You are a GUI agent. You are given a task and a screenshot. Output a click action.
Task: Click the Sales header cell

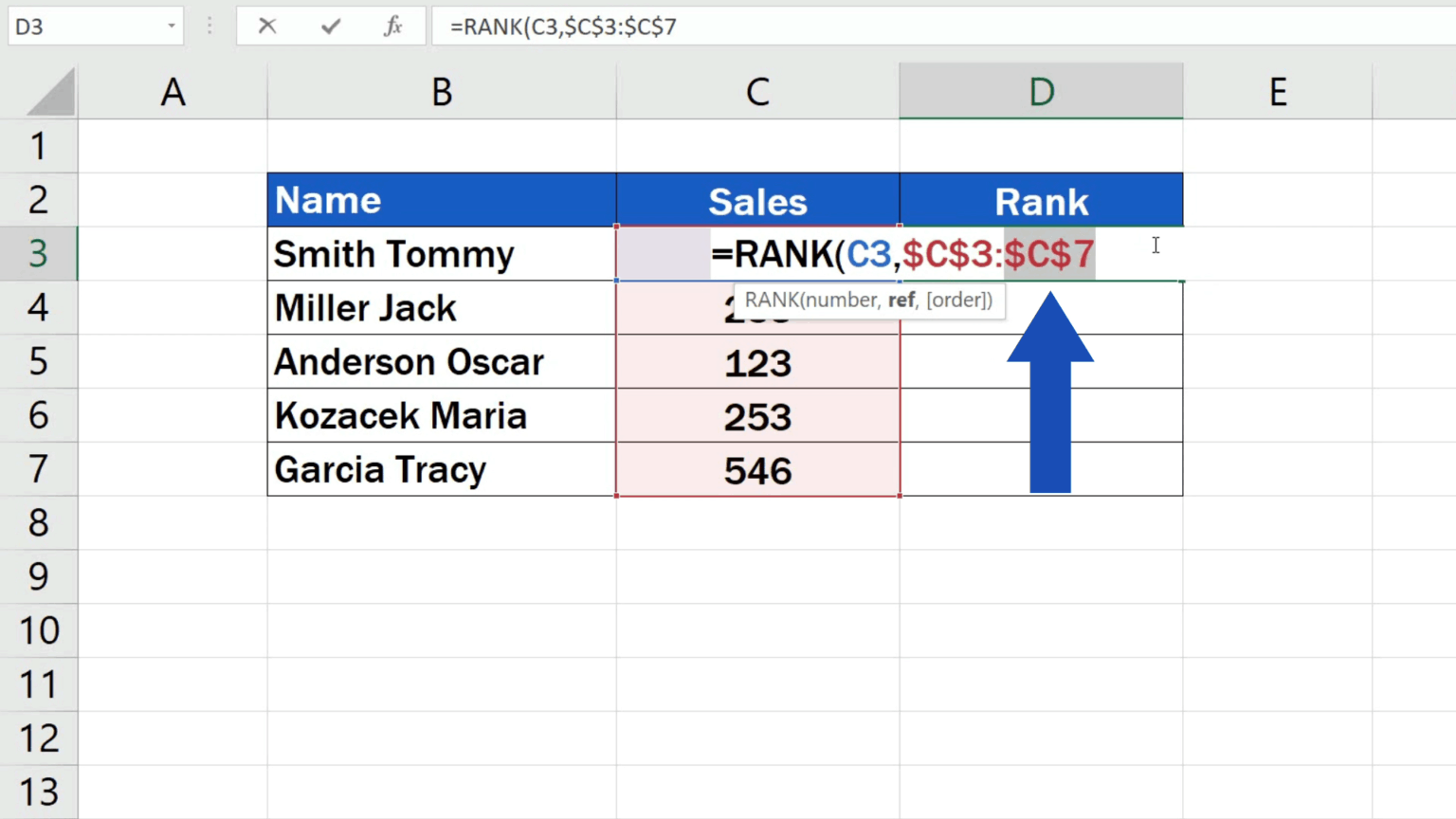[756, 200]
